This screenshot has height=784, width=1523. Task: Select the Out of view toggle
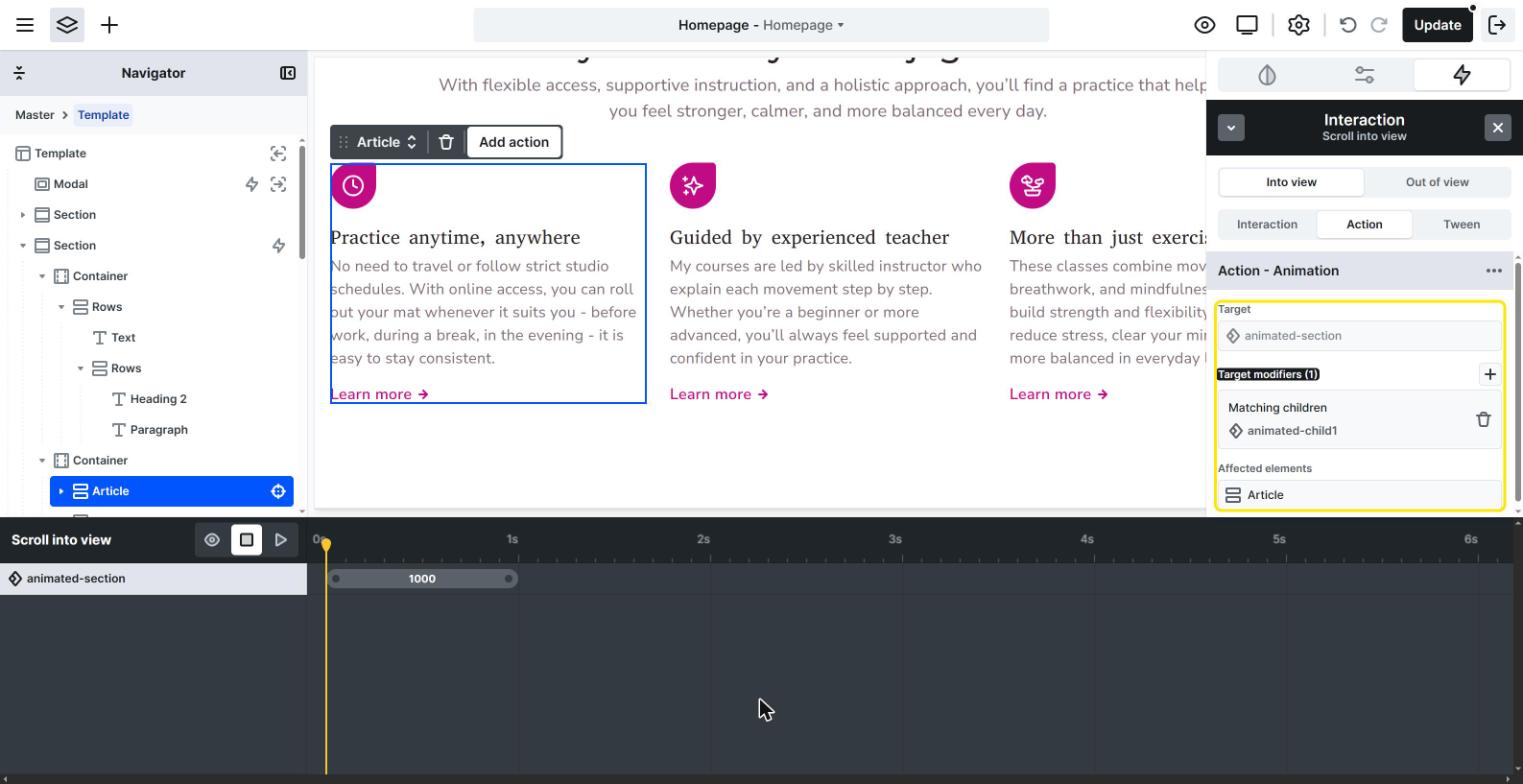1437,182
